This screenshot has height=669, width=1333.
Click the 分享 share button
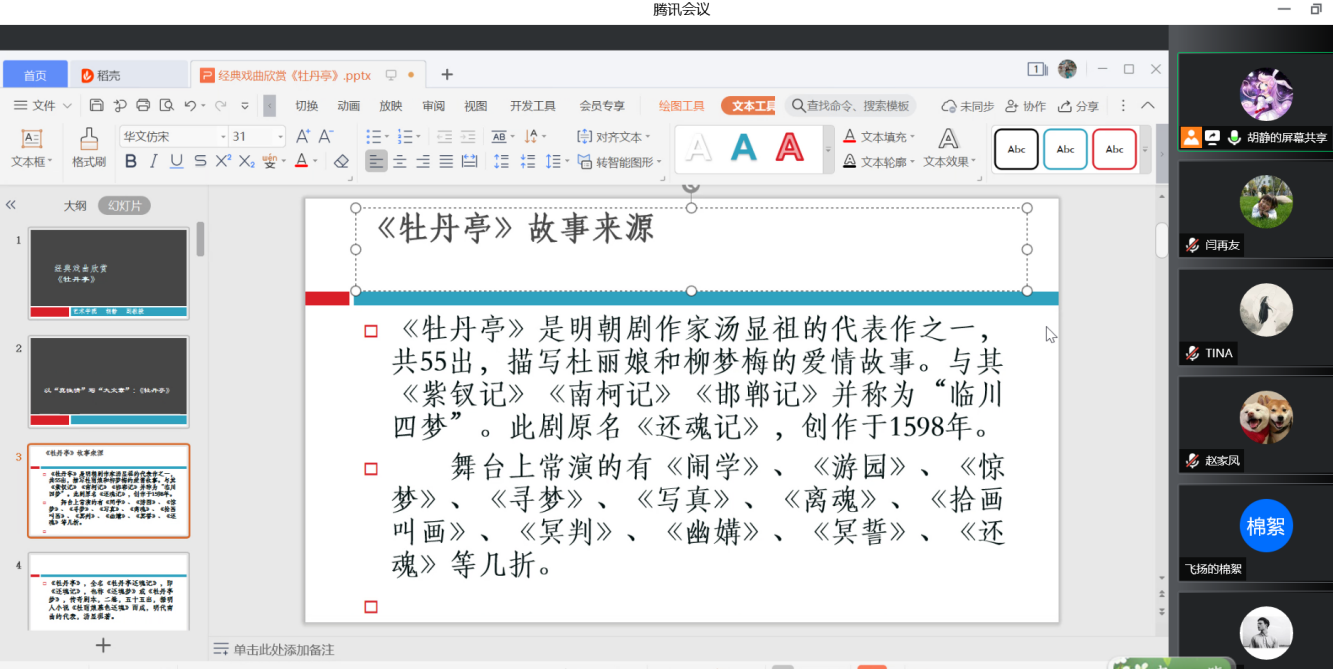tap(1078, 106)
